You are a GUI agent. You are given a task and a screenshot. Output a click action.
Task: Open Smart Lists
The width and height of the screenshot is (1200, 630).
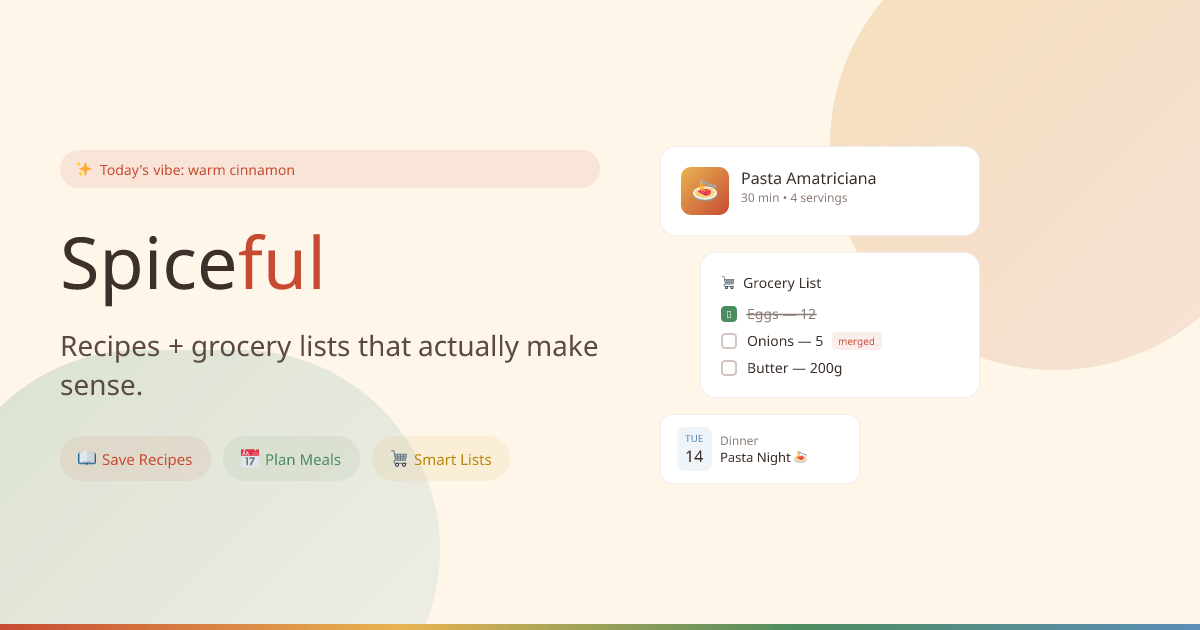(441, 458)
